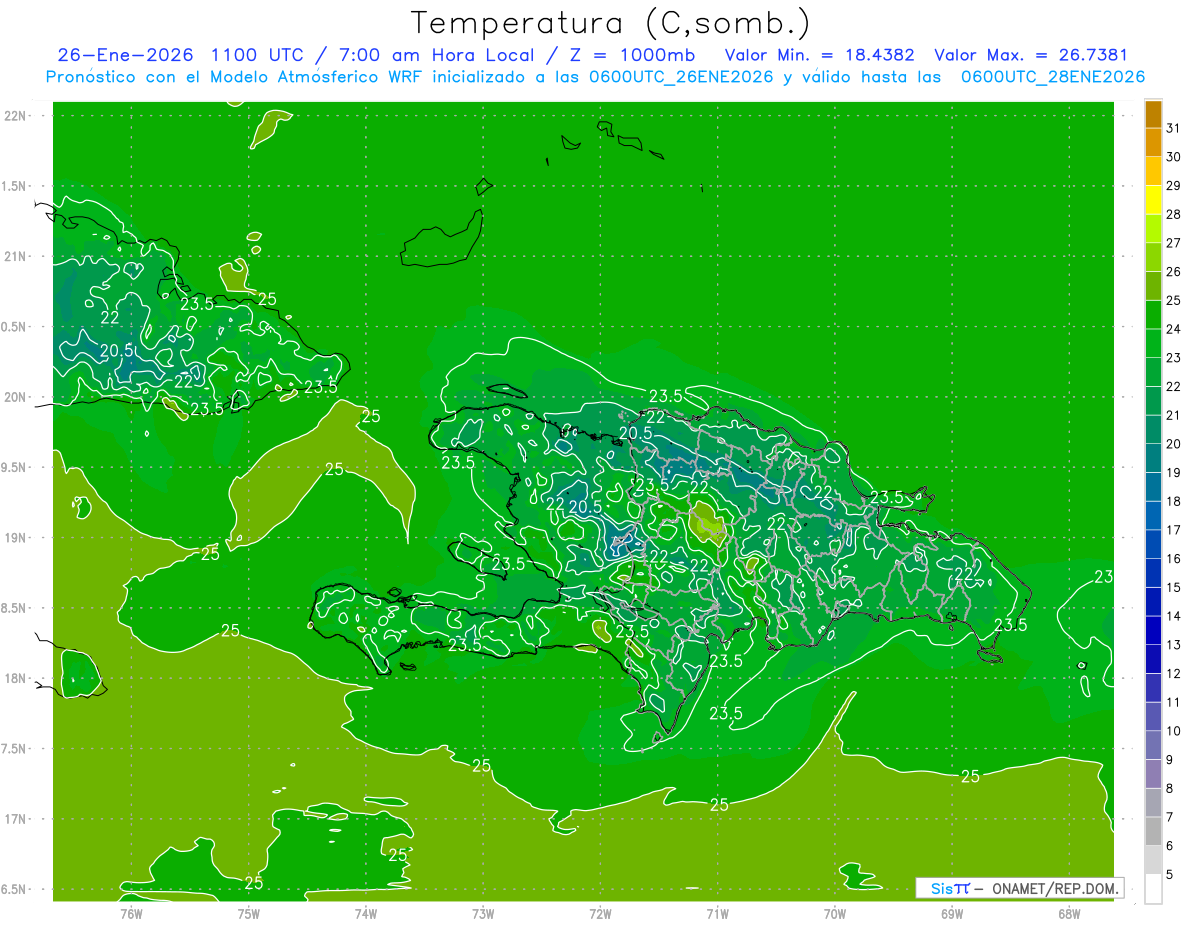Click the colorbar swatch between 20 and 21
The width and height of the screenshot is (1200, 927).
coord(1153,430)
